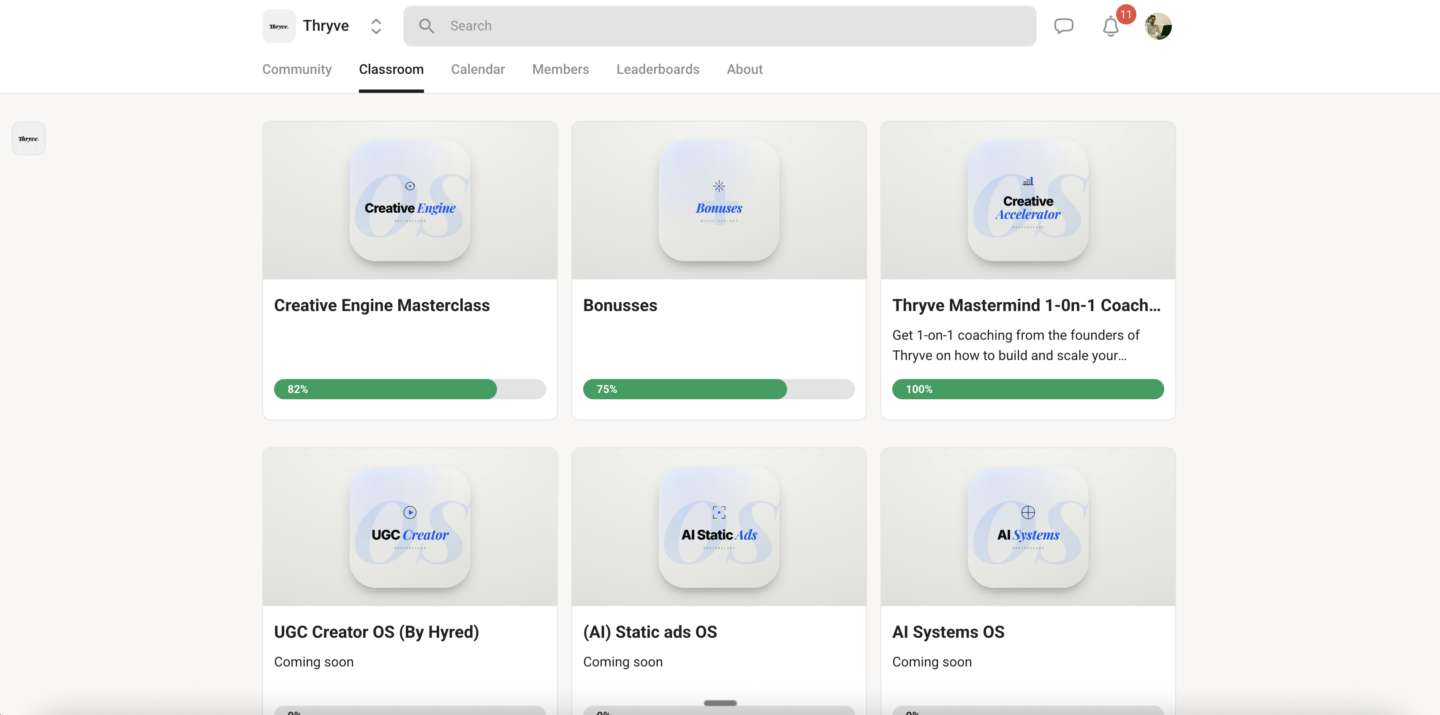The image size is (1440, 715).
Task: Go to the Calendar tab
Action: click(x=478, y=69)
